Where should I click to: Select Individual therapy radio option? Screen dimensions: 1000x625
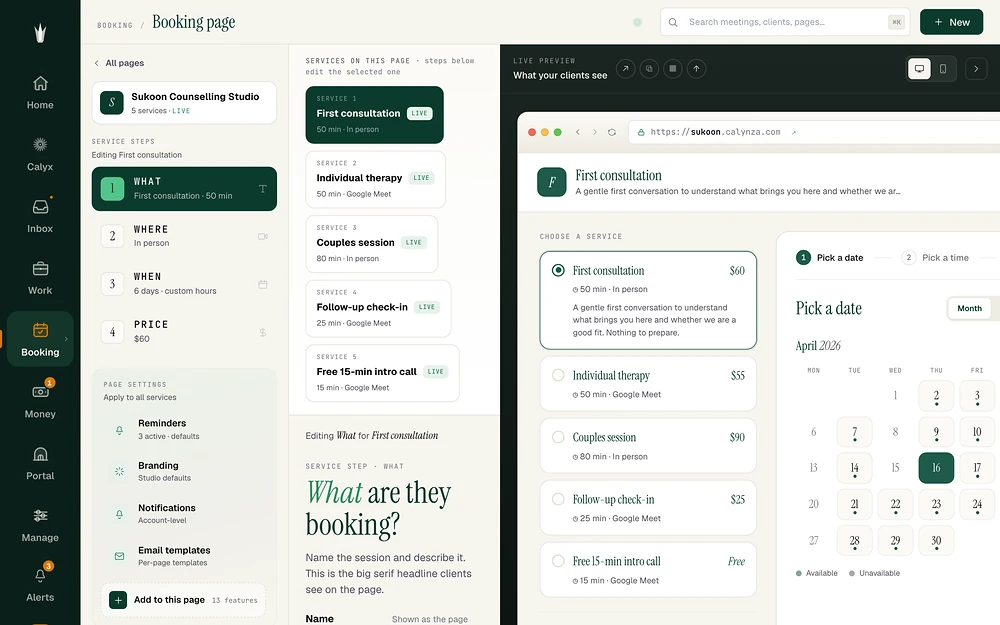[x=558, y=375]
